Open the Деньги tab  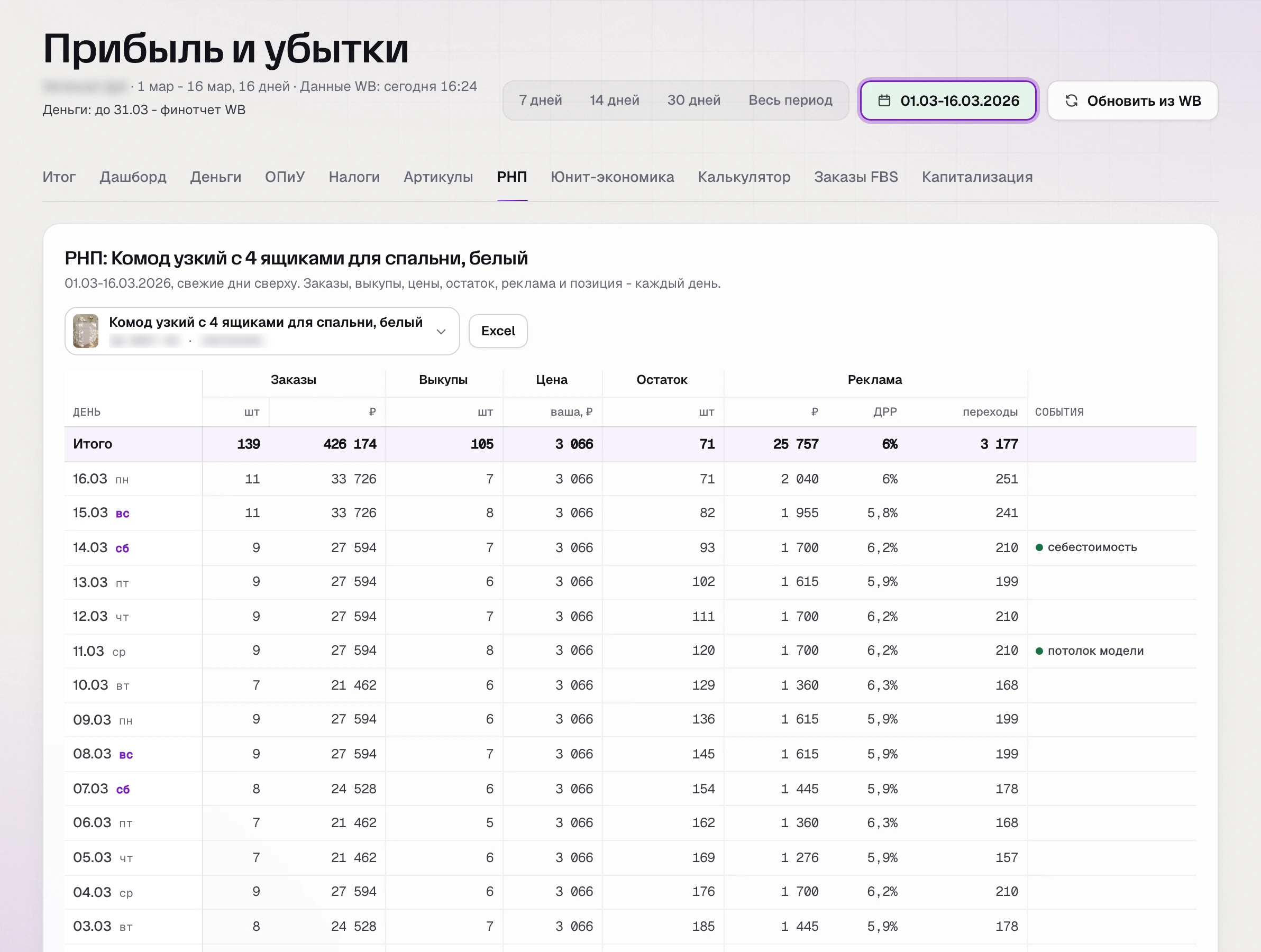pos(215,177)
